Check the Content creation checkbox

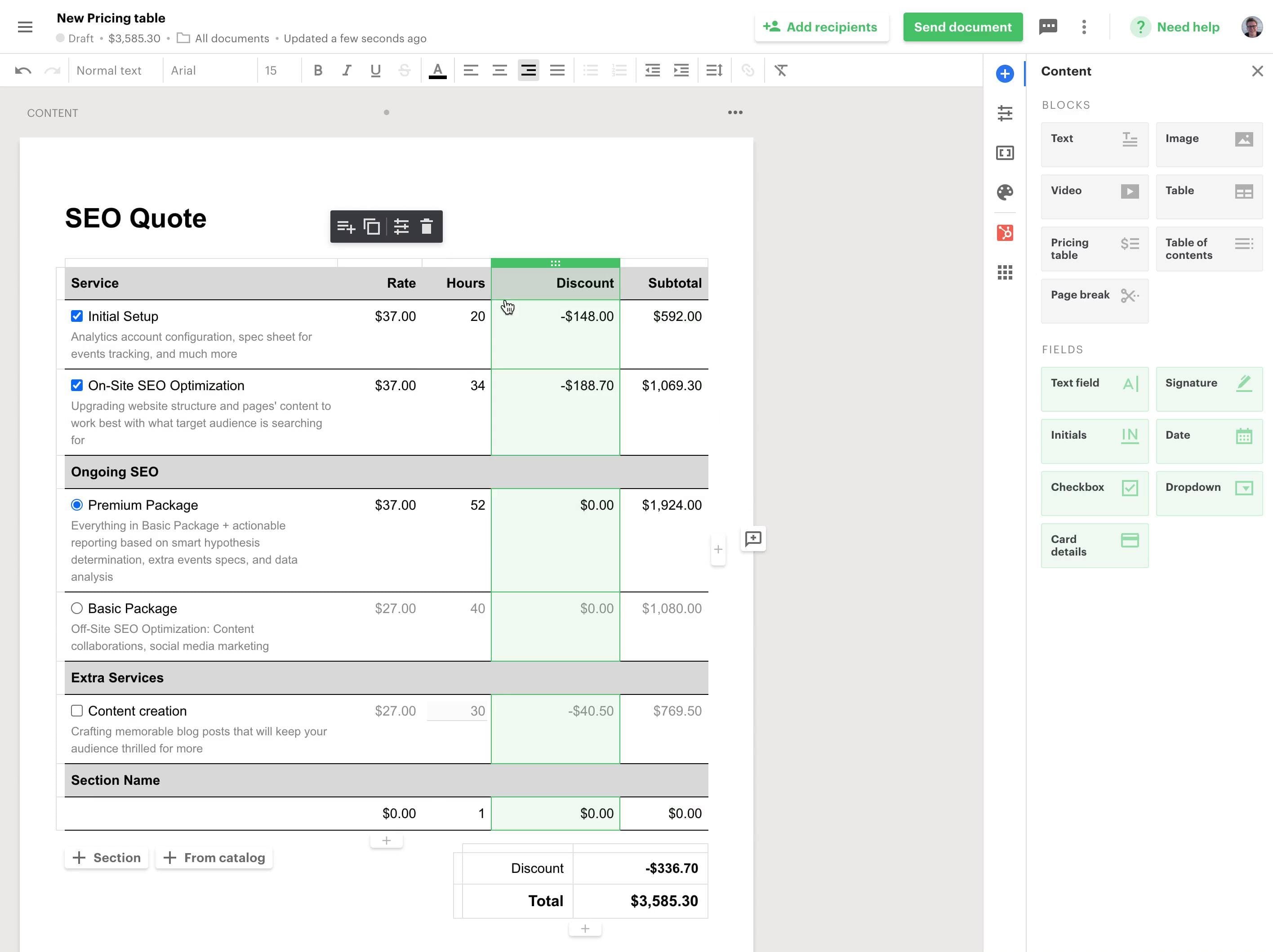pyautogui.click(x=76, y=710)
